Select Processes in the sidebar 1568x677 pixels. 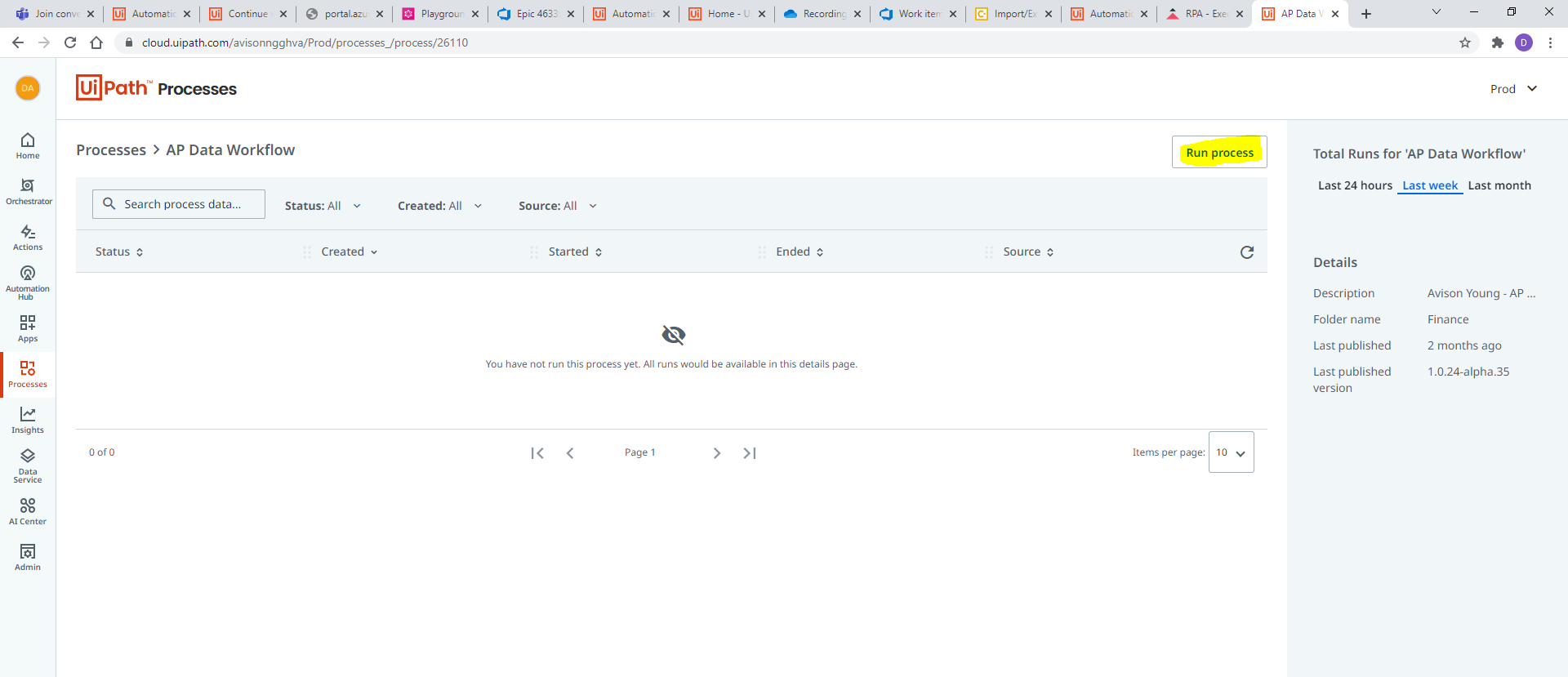coord(28,375)
